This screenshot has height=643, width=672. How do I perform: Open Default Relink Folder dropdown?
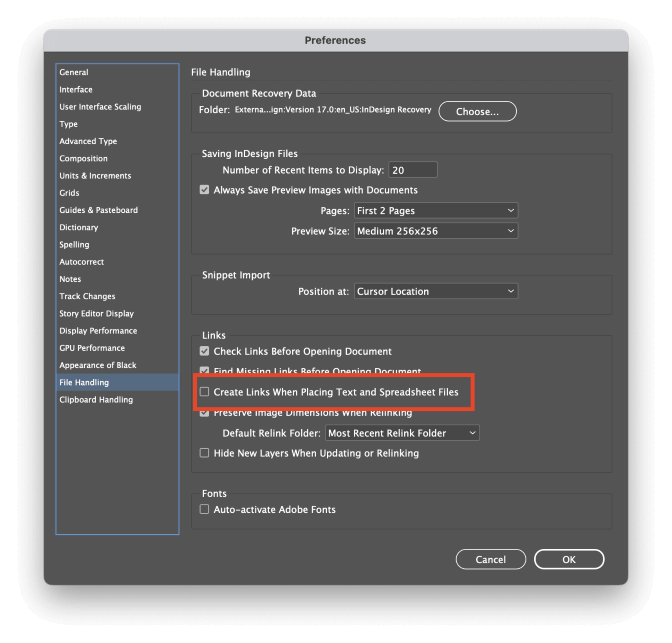pos(402,433)
